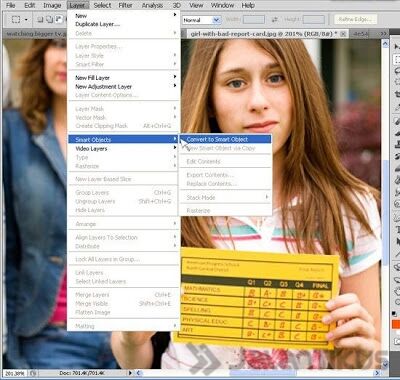
Task: Open the Analysis menu
Action: pyautogui.click(x=152, y=5)
